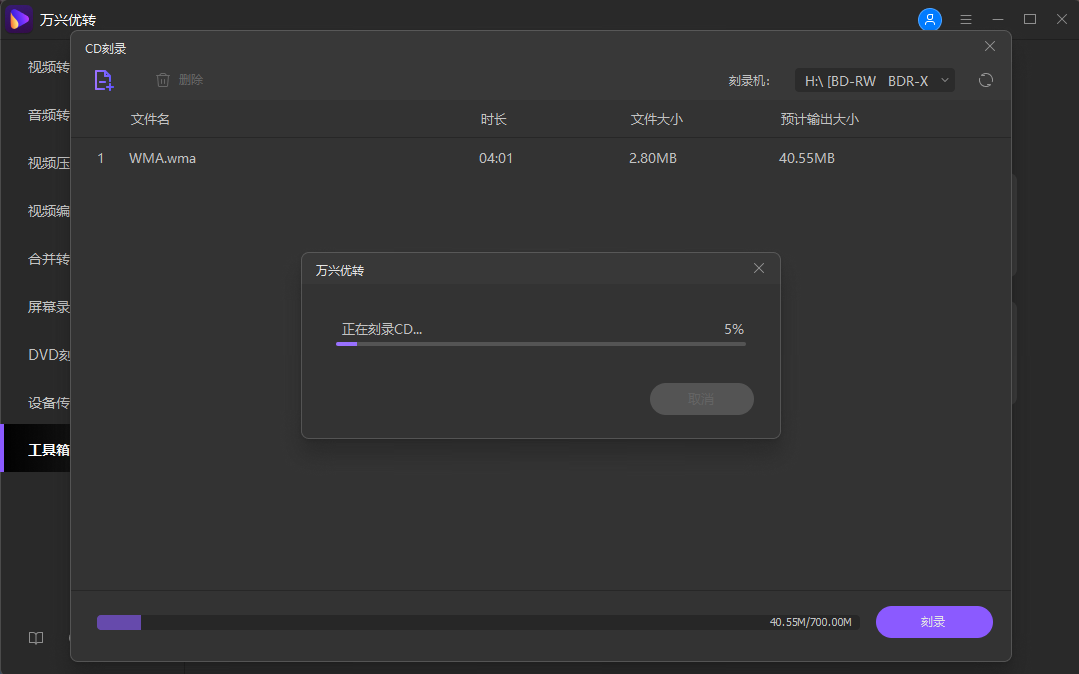Screen dimensions: 1079x674
Task: Close the burning progress popup
Action: (758, 268)
